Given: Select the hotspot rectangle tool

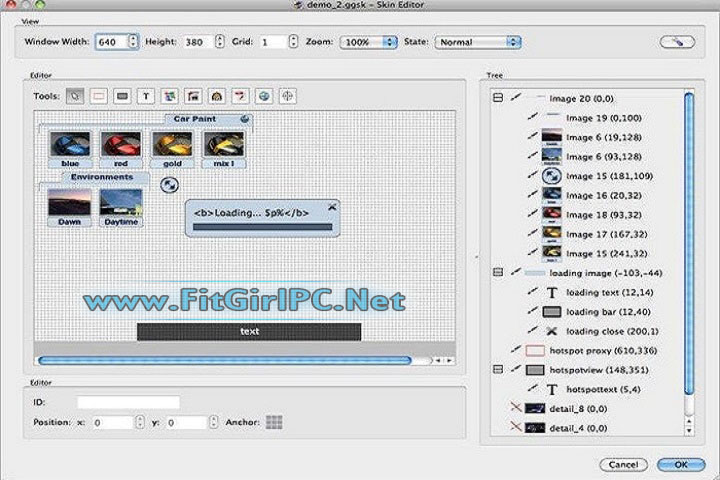Looking at the screenshot, I should [x=98, y=96].
